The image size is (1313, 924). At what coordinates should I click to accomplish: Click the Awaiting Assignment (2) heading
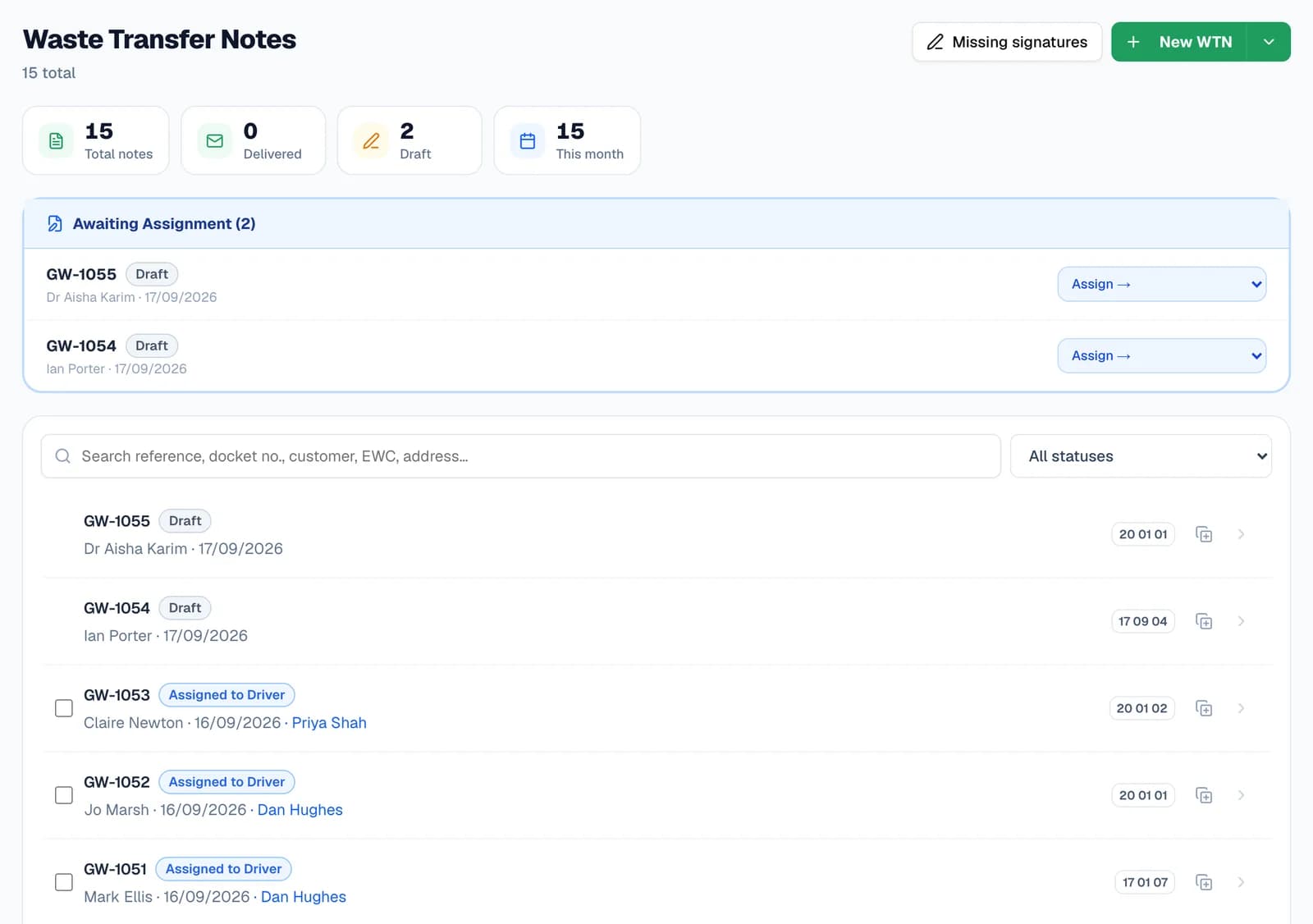coord(164,224)
